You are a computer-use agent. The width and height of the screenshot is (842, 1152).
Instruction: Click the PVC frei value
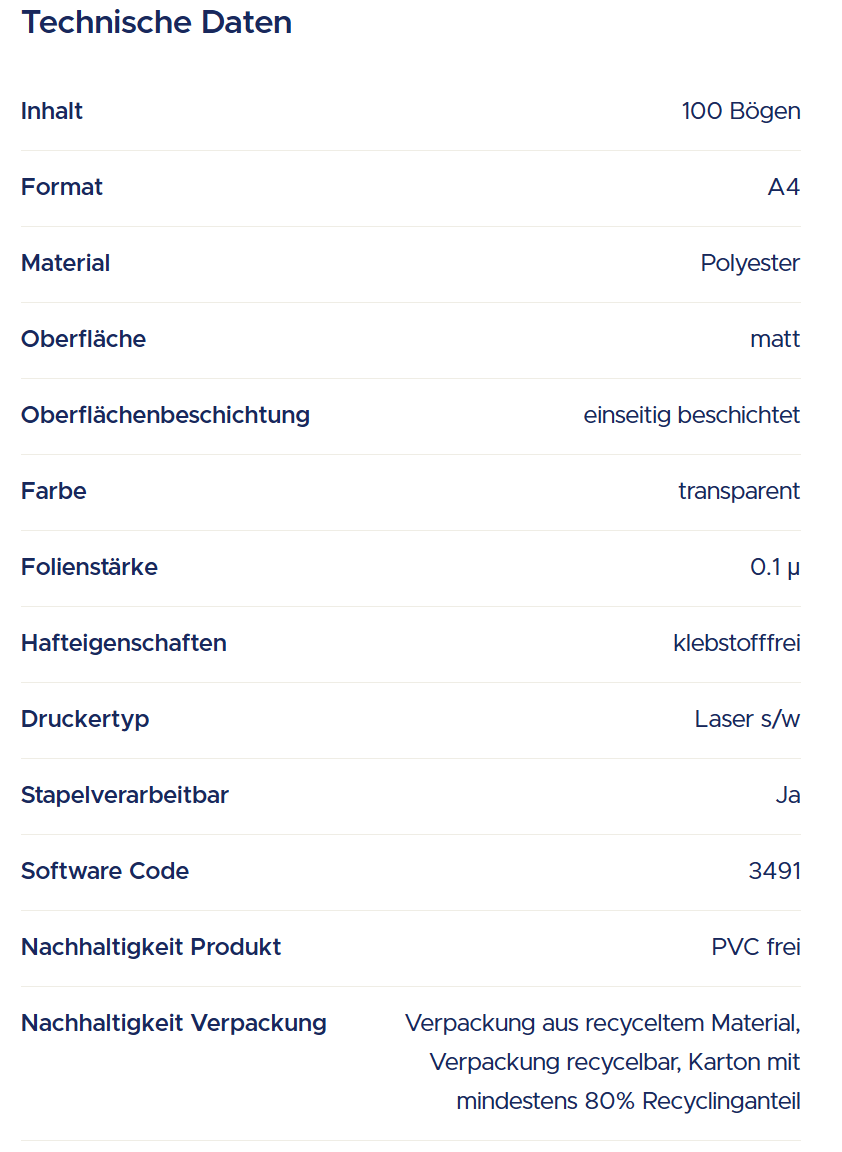click(756, 947)
